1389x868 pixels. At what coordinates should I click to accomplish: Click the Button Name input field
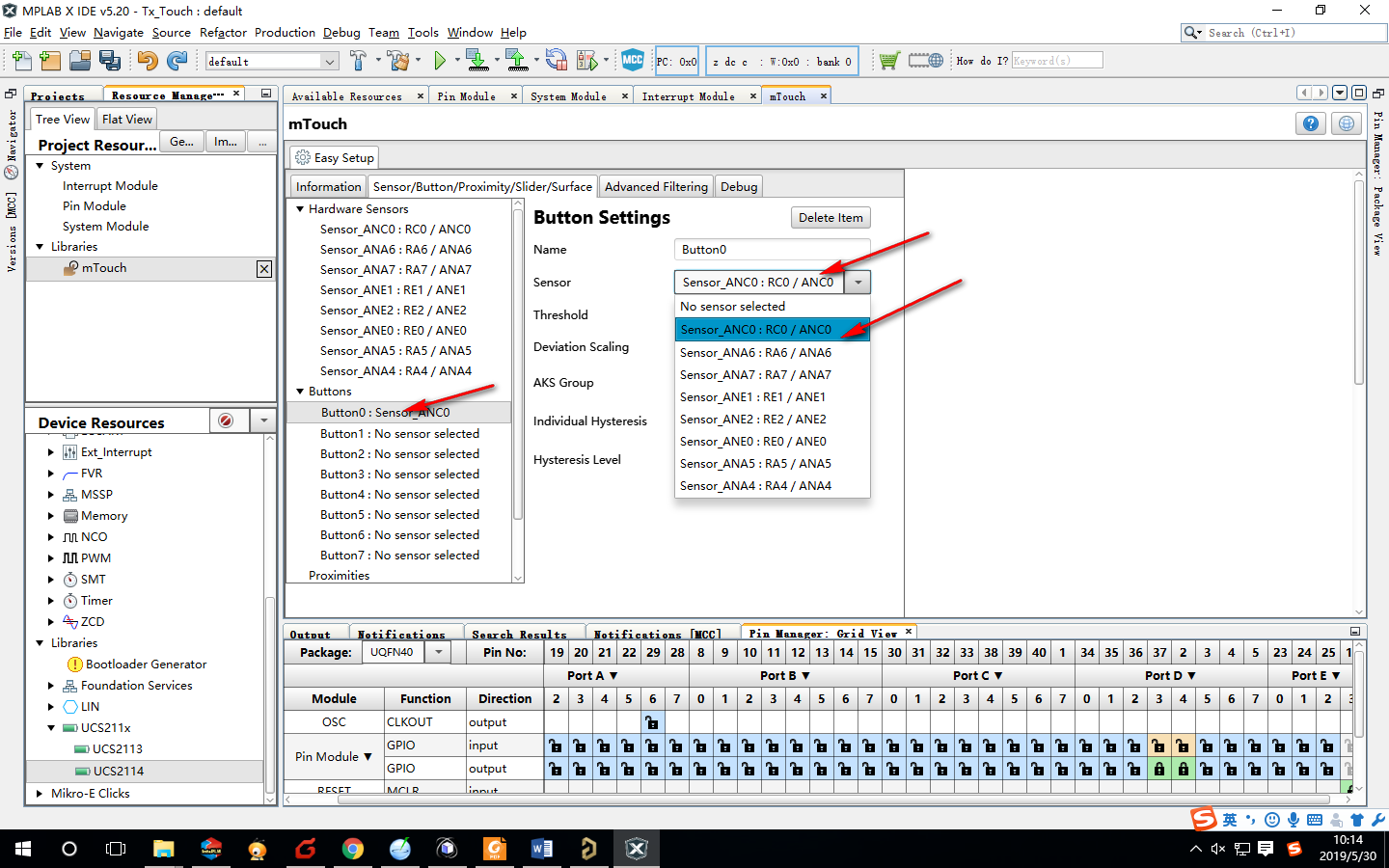click(772, 249)
